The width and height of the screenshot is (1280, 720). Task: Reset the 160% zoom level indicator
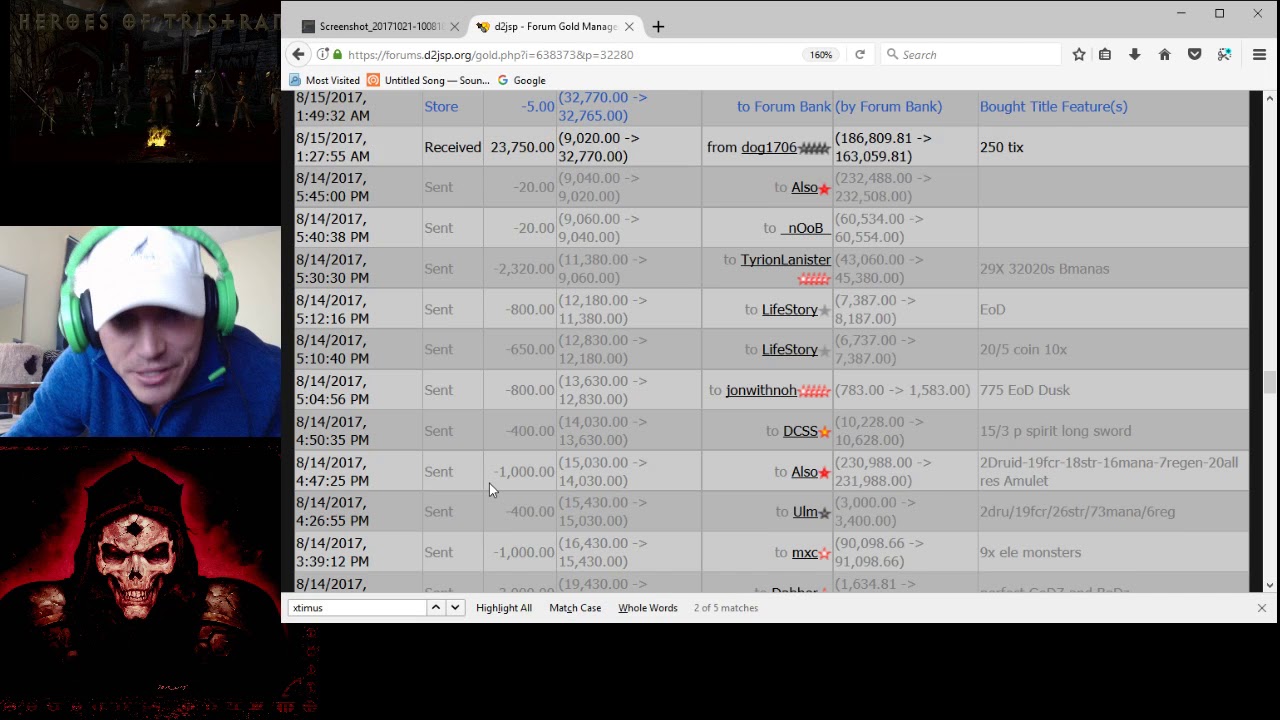pos(820,55)
